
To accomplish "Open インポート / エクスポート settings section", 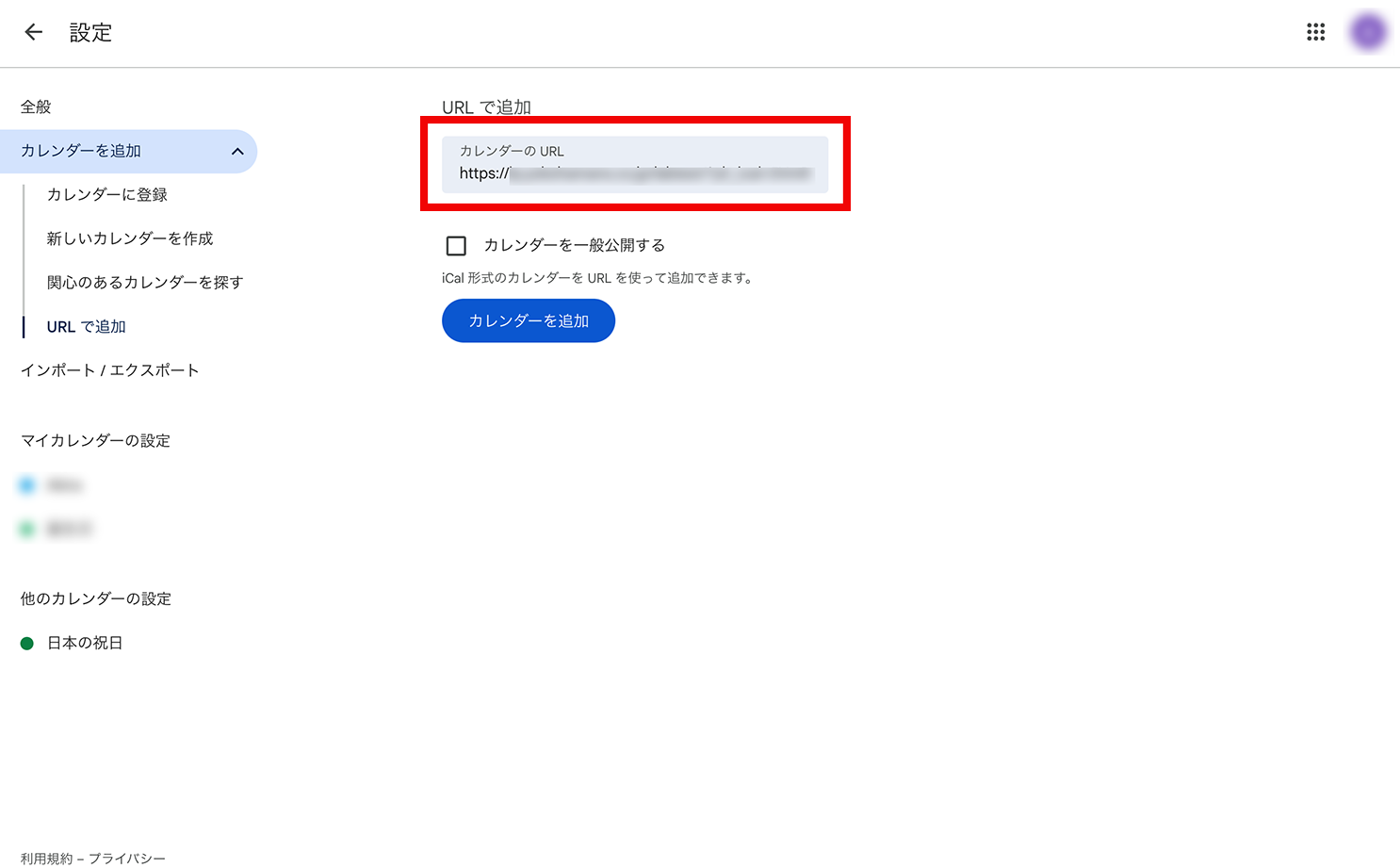I will tap(110, 370).
